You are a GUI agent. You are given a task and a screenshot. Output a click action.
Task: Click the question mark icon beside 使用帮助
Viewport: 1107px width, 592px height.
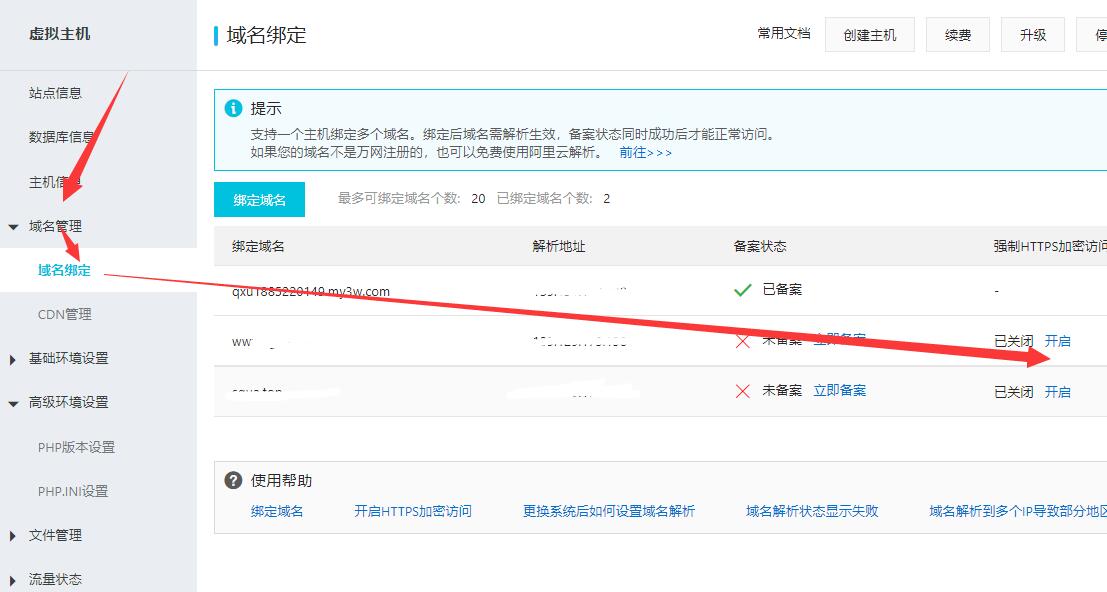click(x=233, y=480)
